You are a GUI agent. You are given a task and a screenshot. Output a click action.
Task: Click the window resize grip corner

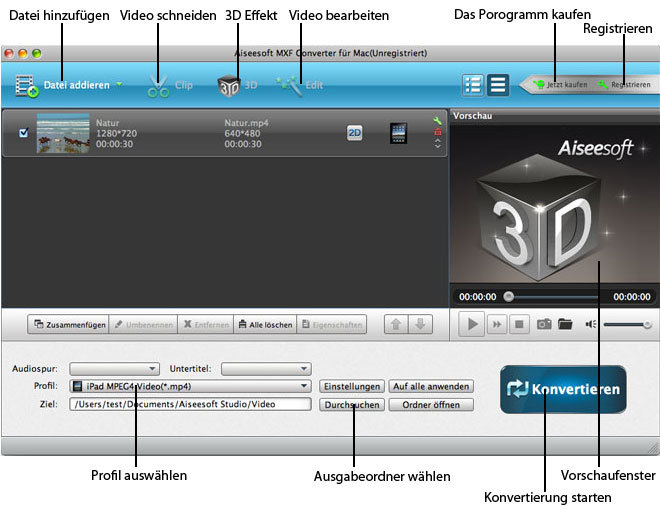point(654,449)
